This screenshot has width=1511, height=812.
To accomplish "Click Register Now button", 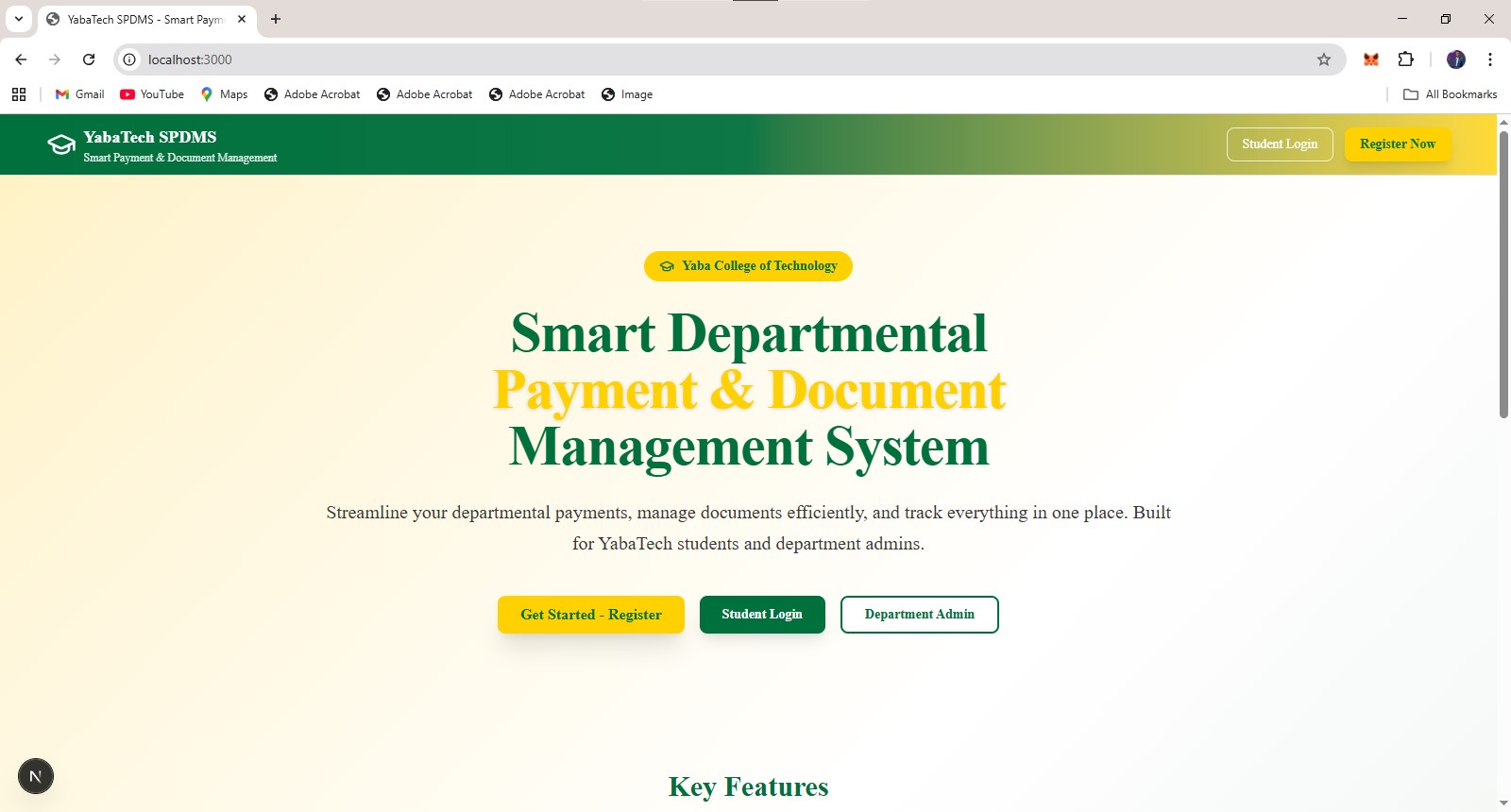I will click(1398, 144).
